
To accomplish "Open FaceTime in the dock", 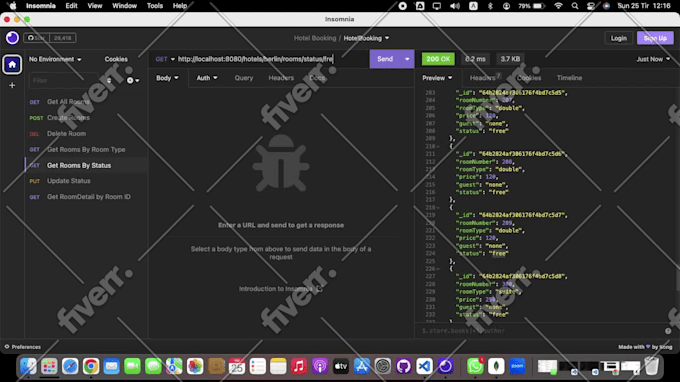I will pyautogui.click(x=132, y=366).
